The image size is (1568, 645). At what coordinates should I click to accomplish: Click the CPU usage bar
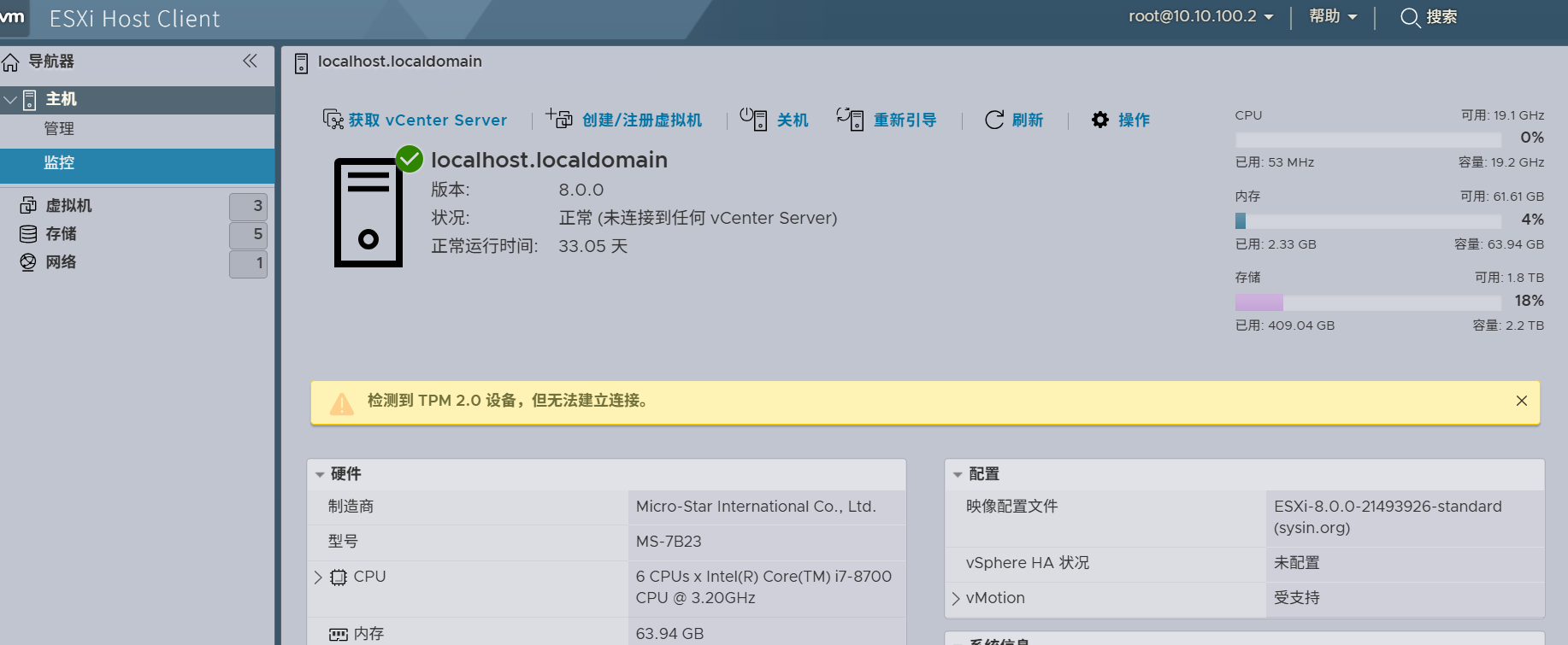point(1368,139)
